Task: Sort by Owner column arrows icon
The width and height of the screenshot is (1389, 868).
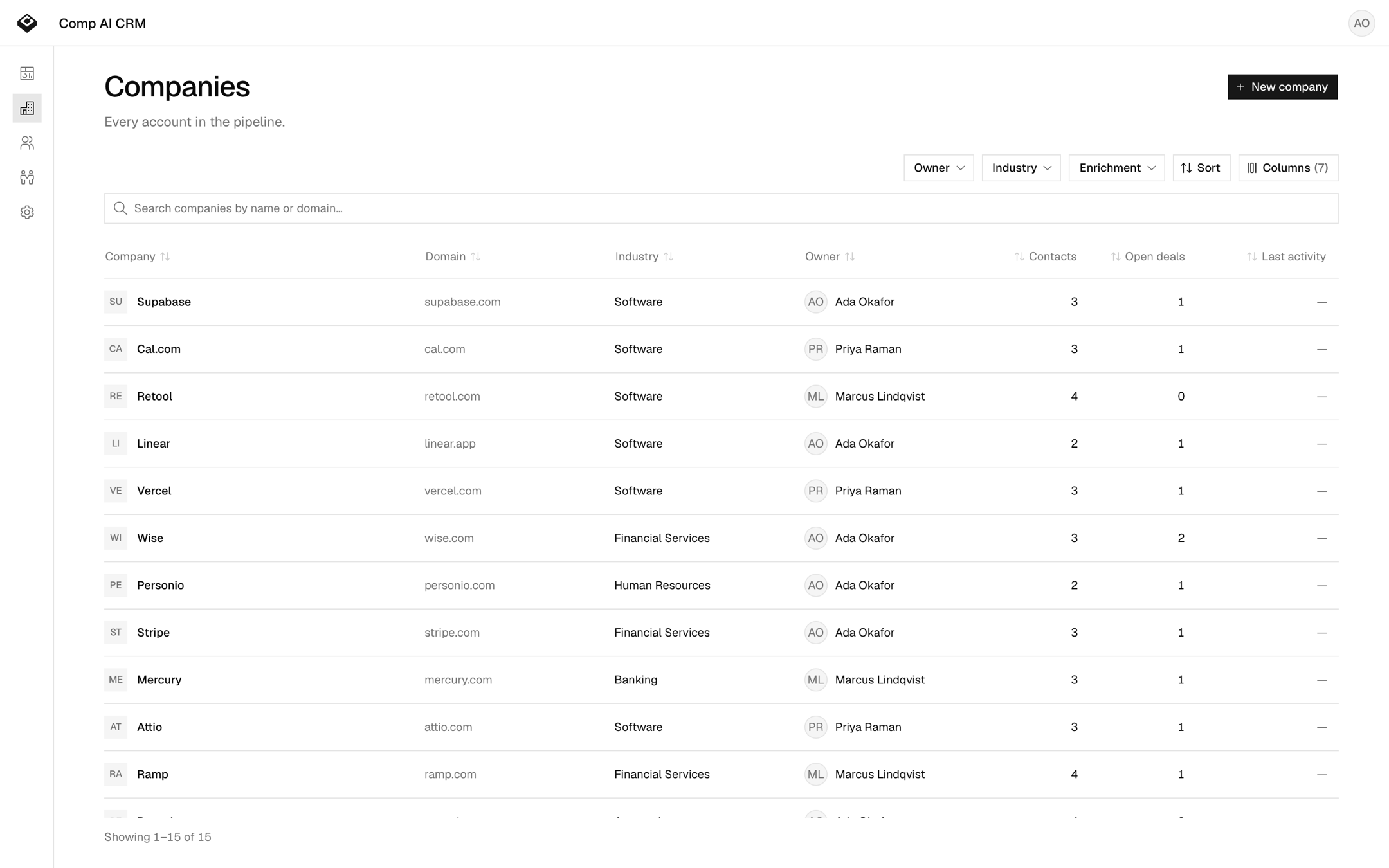Action: tap(850, 257)
